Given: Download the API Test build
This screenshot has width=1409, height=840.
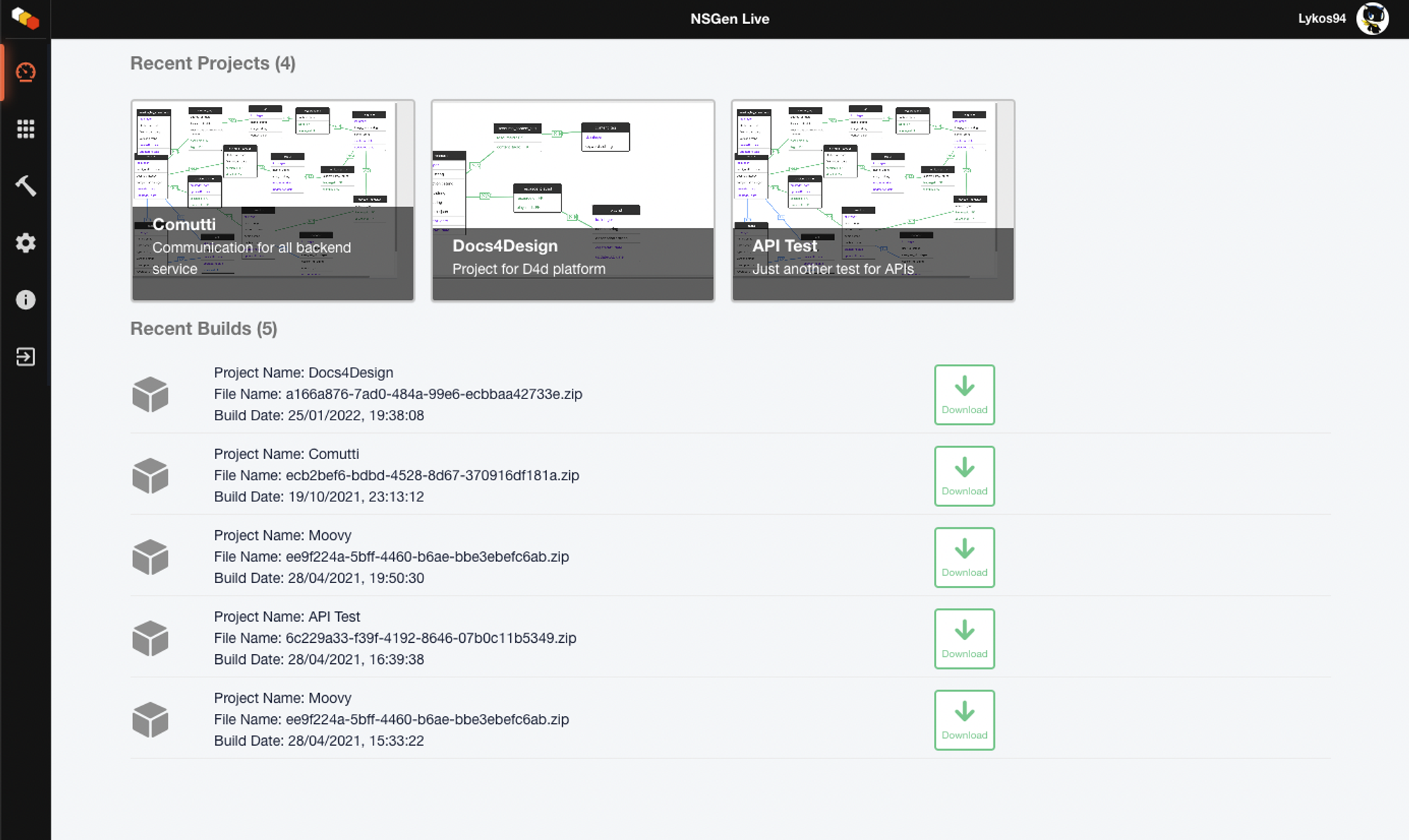Looking at the screenshot, I should pyautogui.click(x=964, y=639).
